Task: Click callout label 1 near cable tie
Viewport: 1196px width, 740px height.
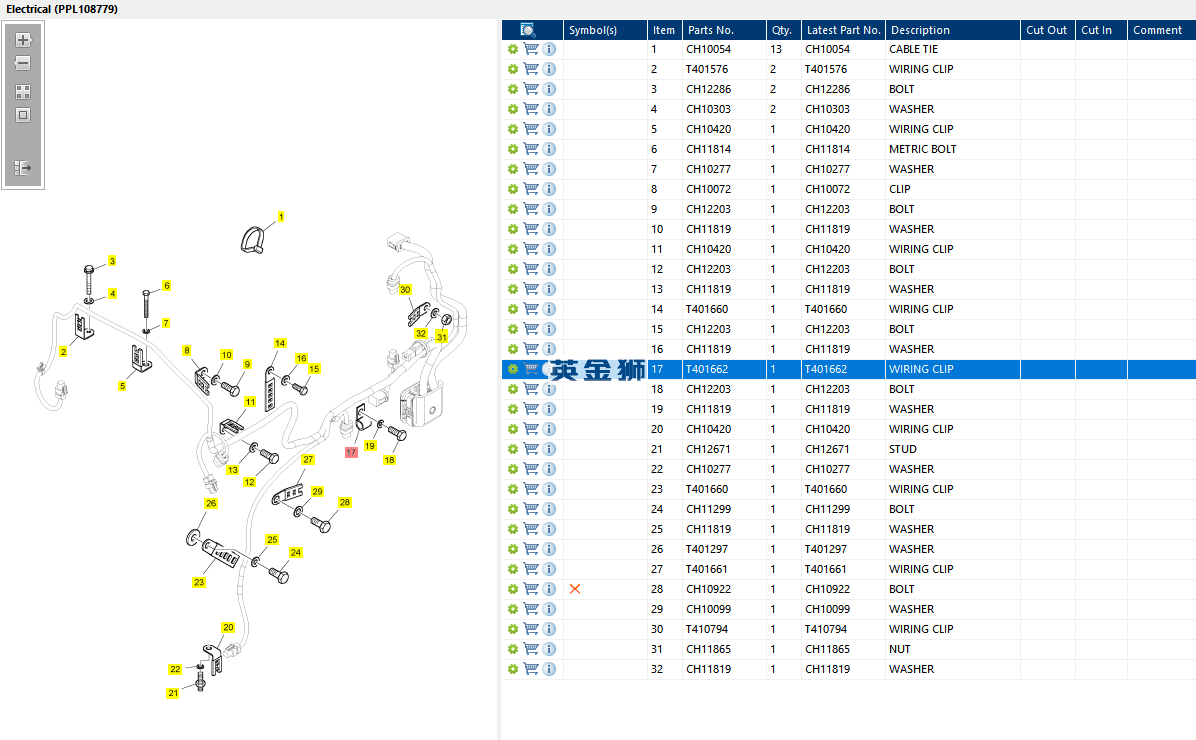Action: 281,217
